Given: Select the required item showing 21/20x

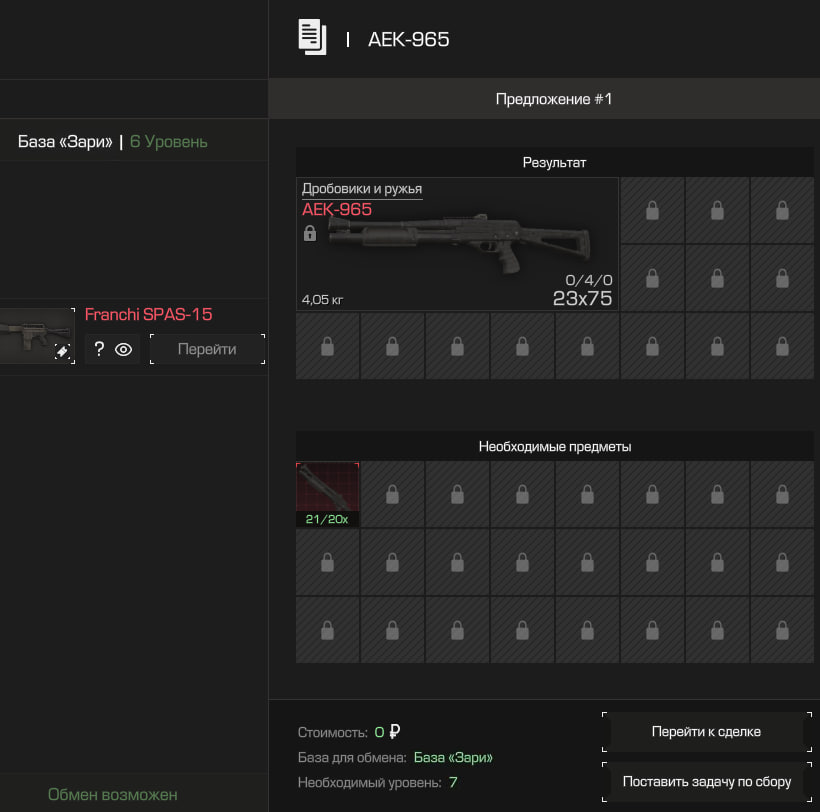Looking at the screenshot, I should (327, 493).
